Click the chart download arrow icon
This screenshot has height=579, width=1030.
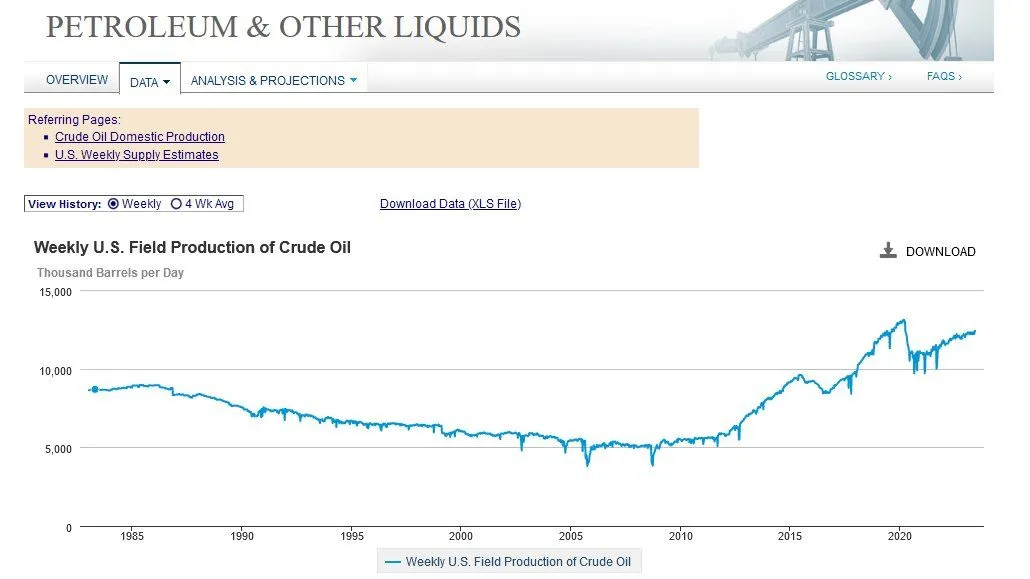(888, 251)
